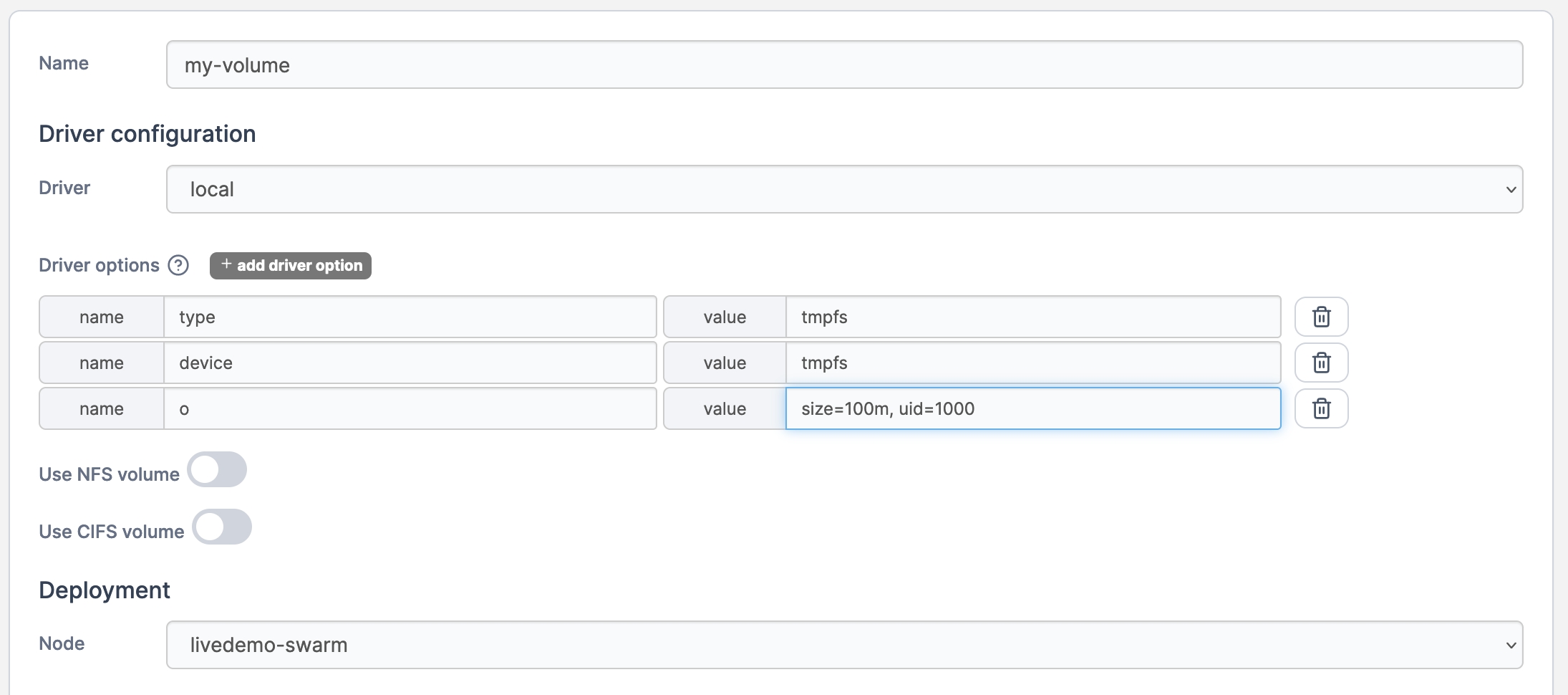Click the name field containing 'type'
The image size is (1568, 695).
(x=410, y=317)
